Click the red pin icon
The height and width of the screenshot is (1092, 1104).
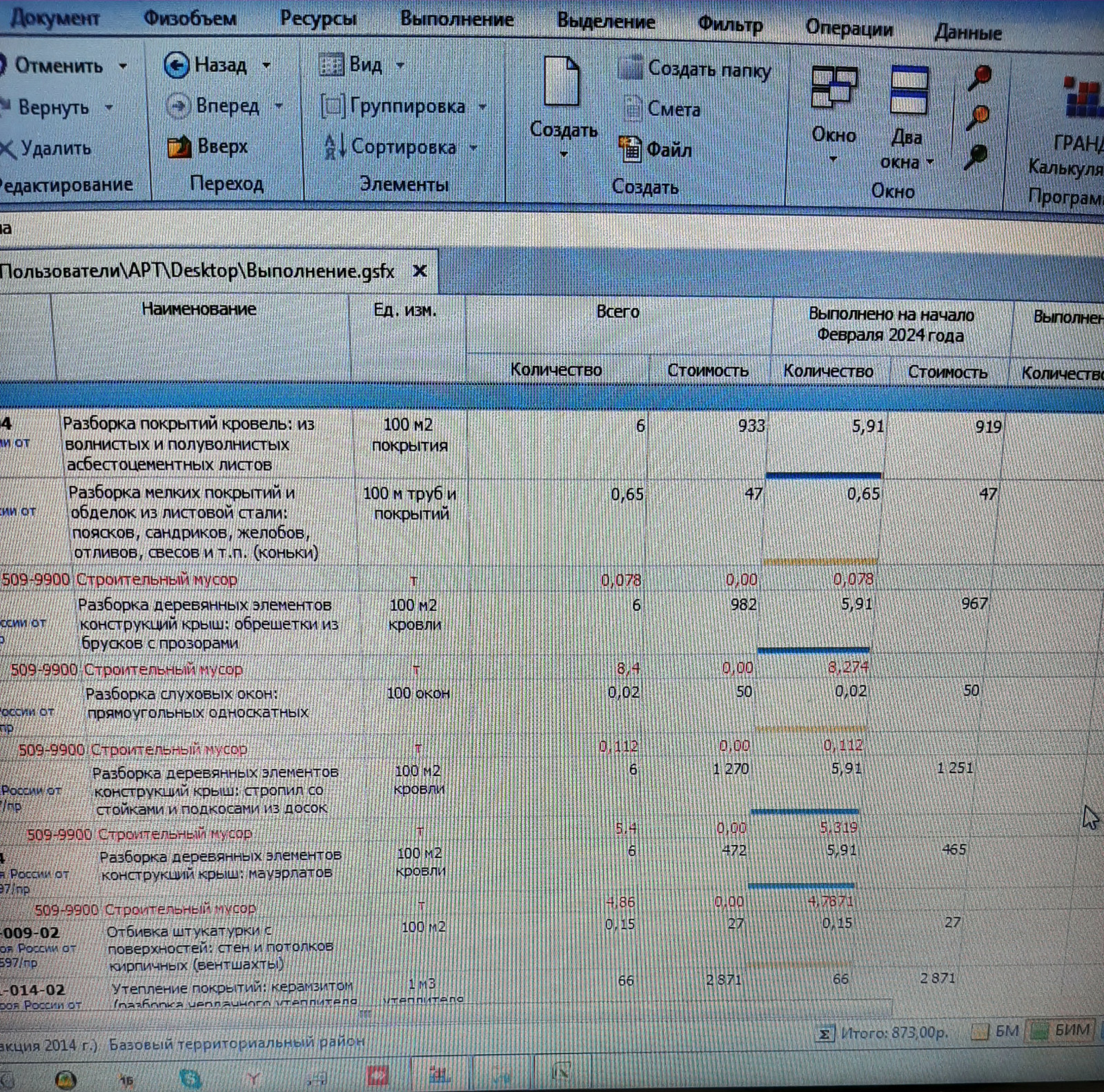coord(979,77)
